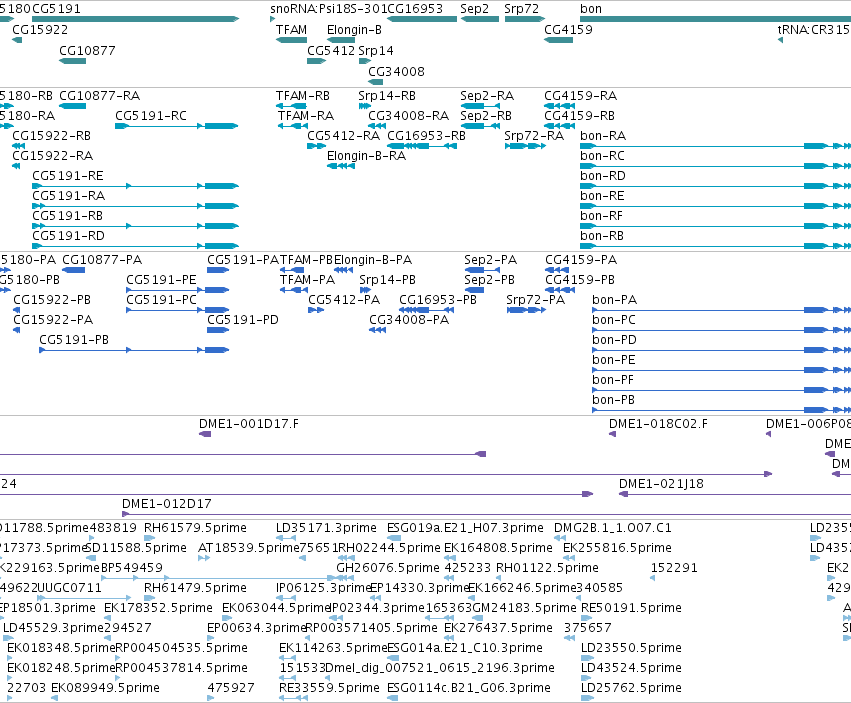Click the CG5191 gene label
The width and height of the screenshot is (851, 703).
point(56,9)
